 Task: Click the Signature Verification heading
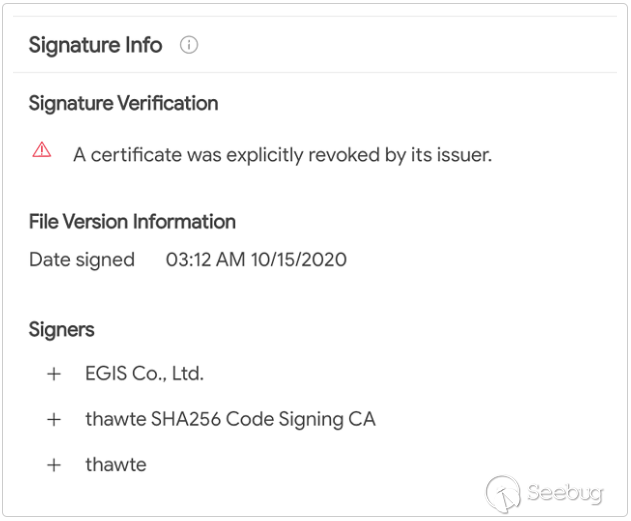[x=123, y=103]
